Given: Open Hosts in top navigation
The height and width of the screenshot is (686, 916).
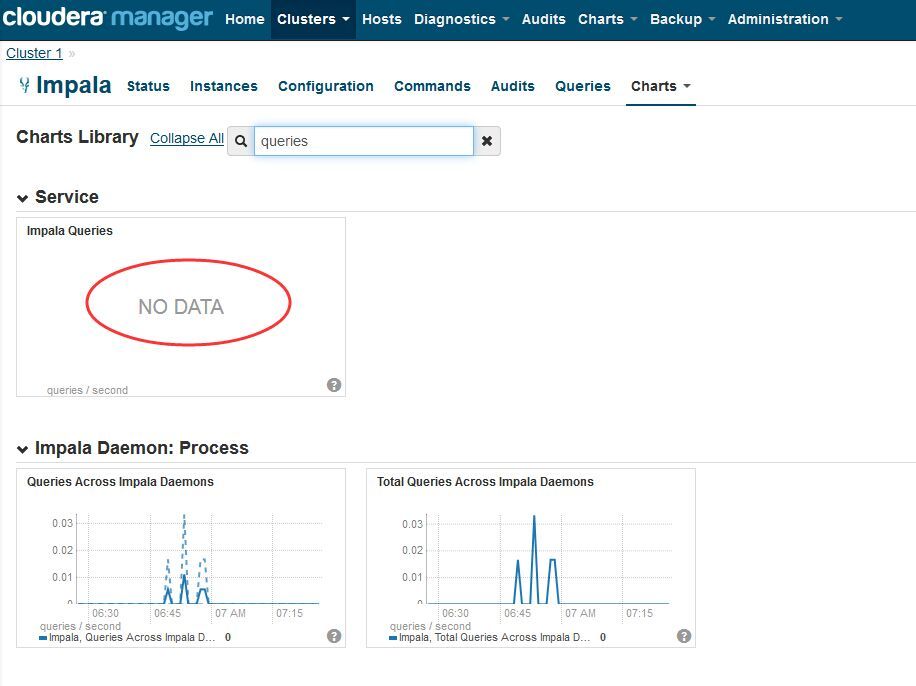Looking at the screenshot, I should 381,19.
